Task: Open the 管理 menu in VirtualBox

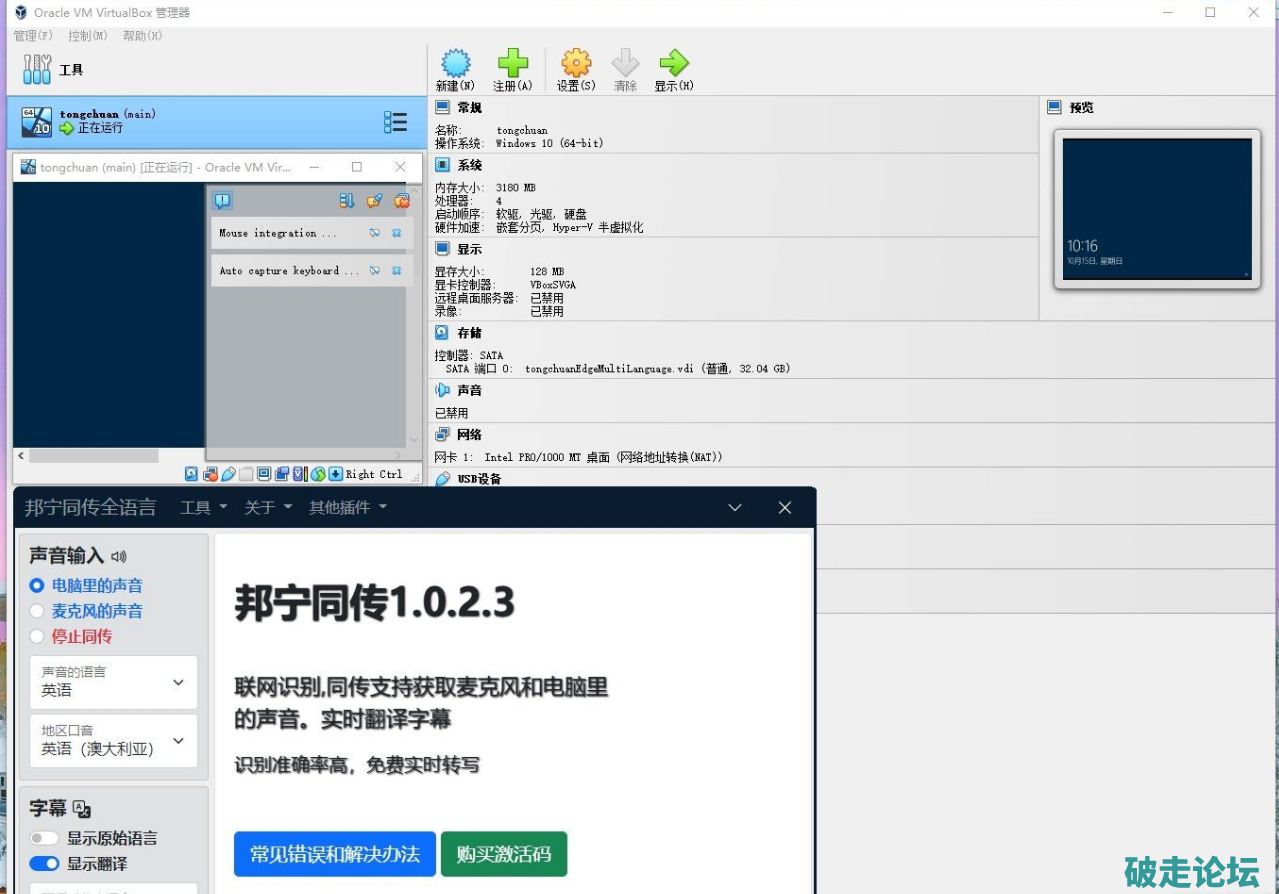Action: point(32,36)
